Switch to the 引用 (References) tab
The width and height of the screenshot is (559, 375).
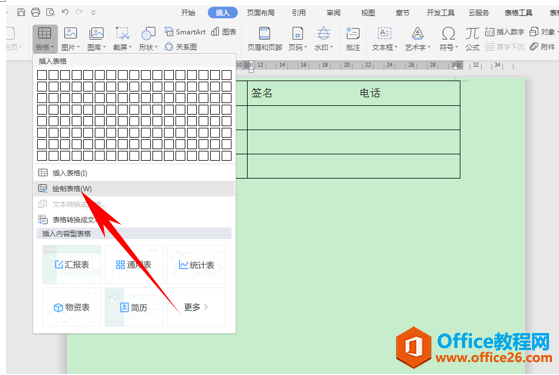pyautogui.click(x=298, y=13)
